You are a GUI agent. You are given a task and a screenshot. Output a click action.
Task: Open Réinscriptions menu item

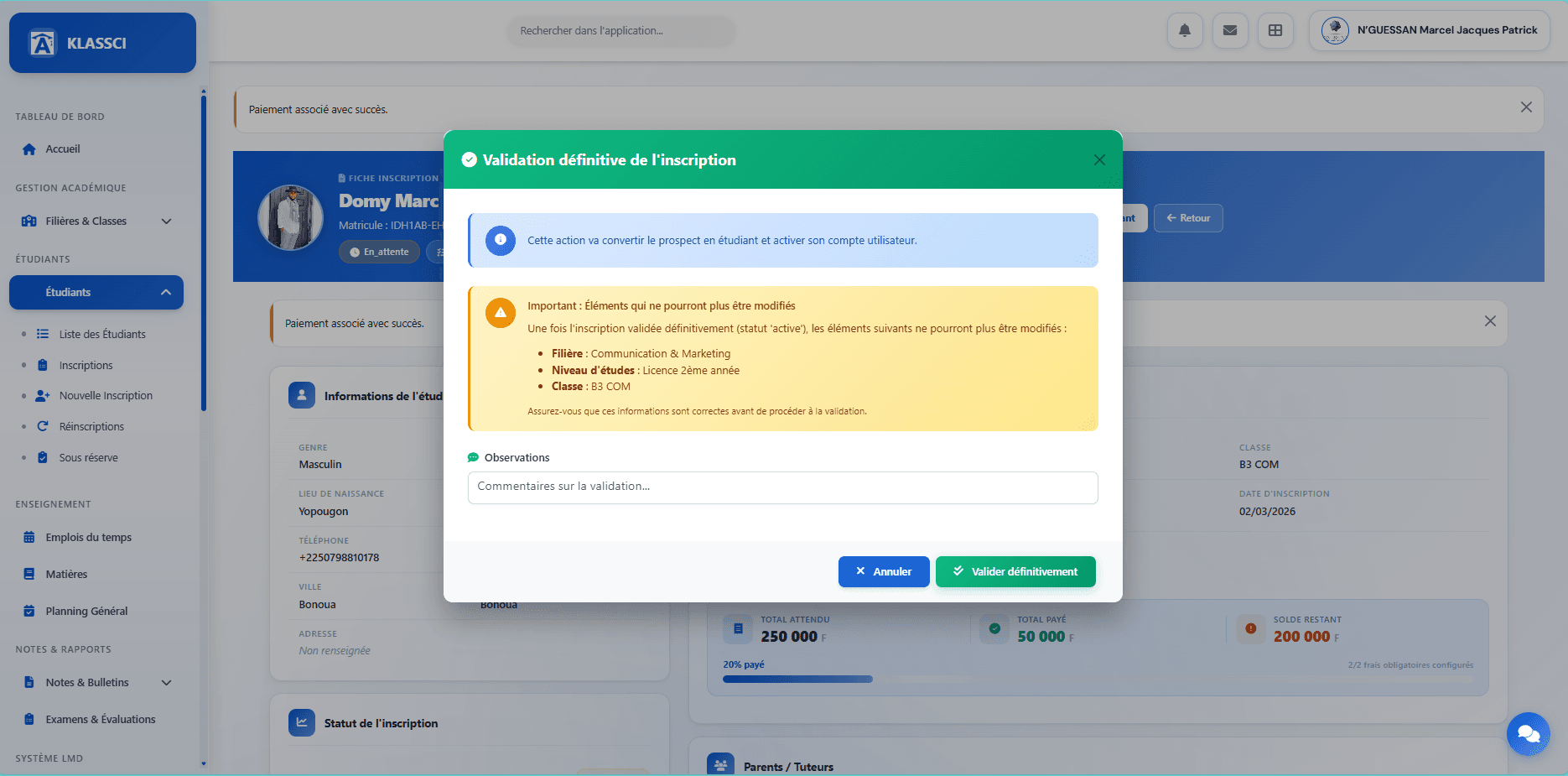pos(91,426)
